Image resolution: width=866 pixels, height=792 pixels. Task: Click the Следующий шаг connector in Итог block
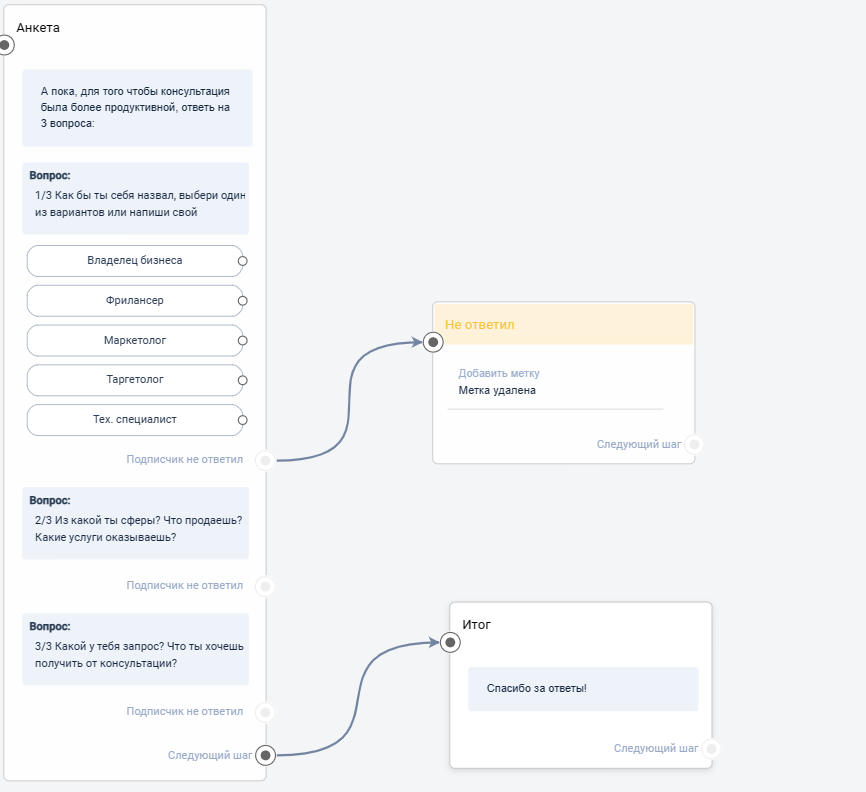click(710, 748)
